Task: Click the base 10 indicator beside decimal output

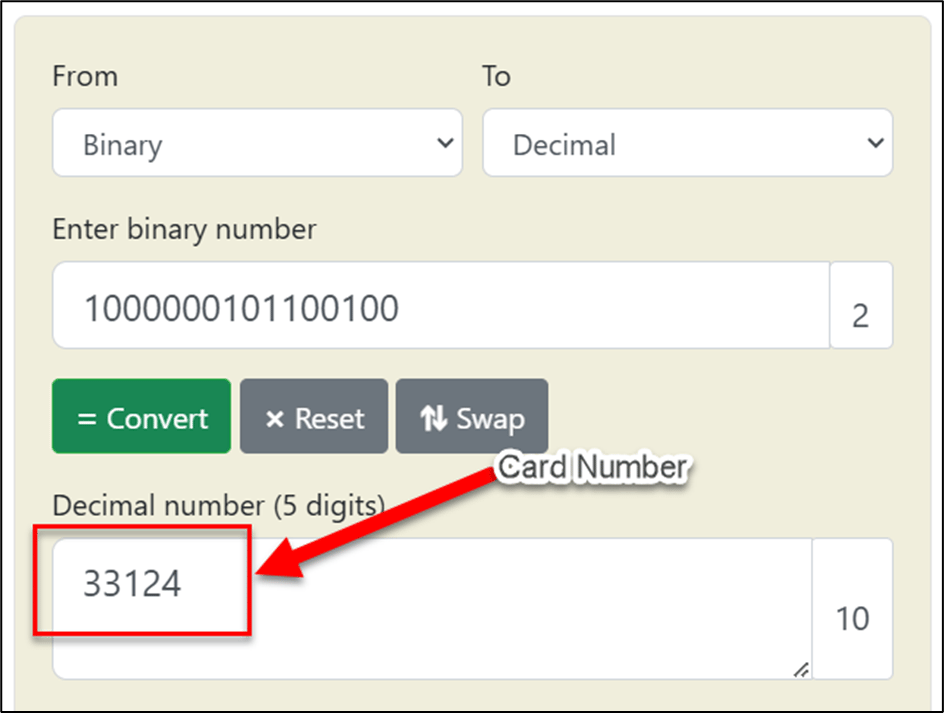Action: point(852,609)
